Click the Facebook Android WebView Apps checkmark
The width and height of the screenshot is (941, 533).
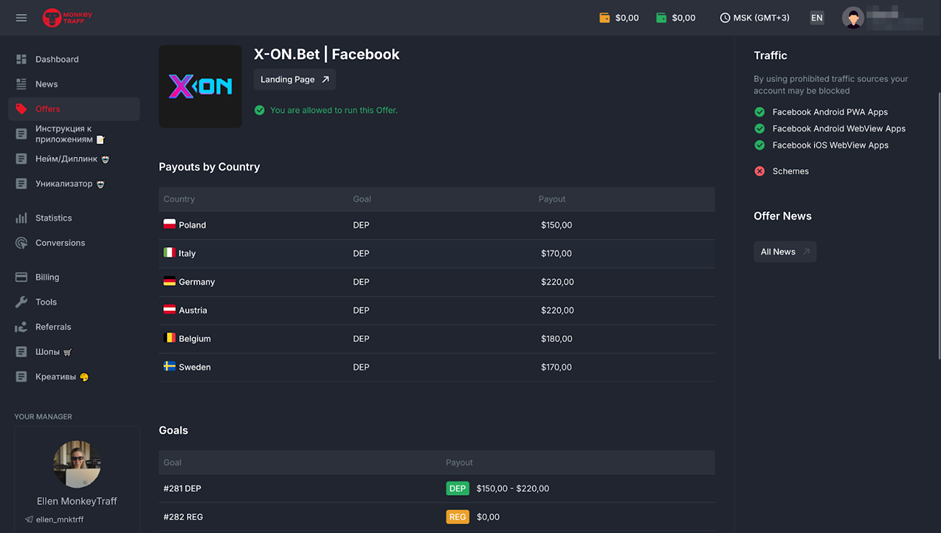(759, 128)
